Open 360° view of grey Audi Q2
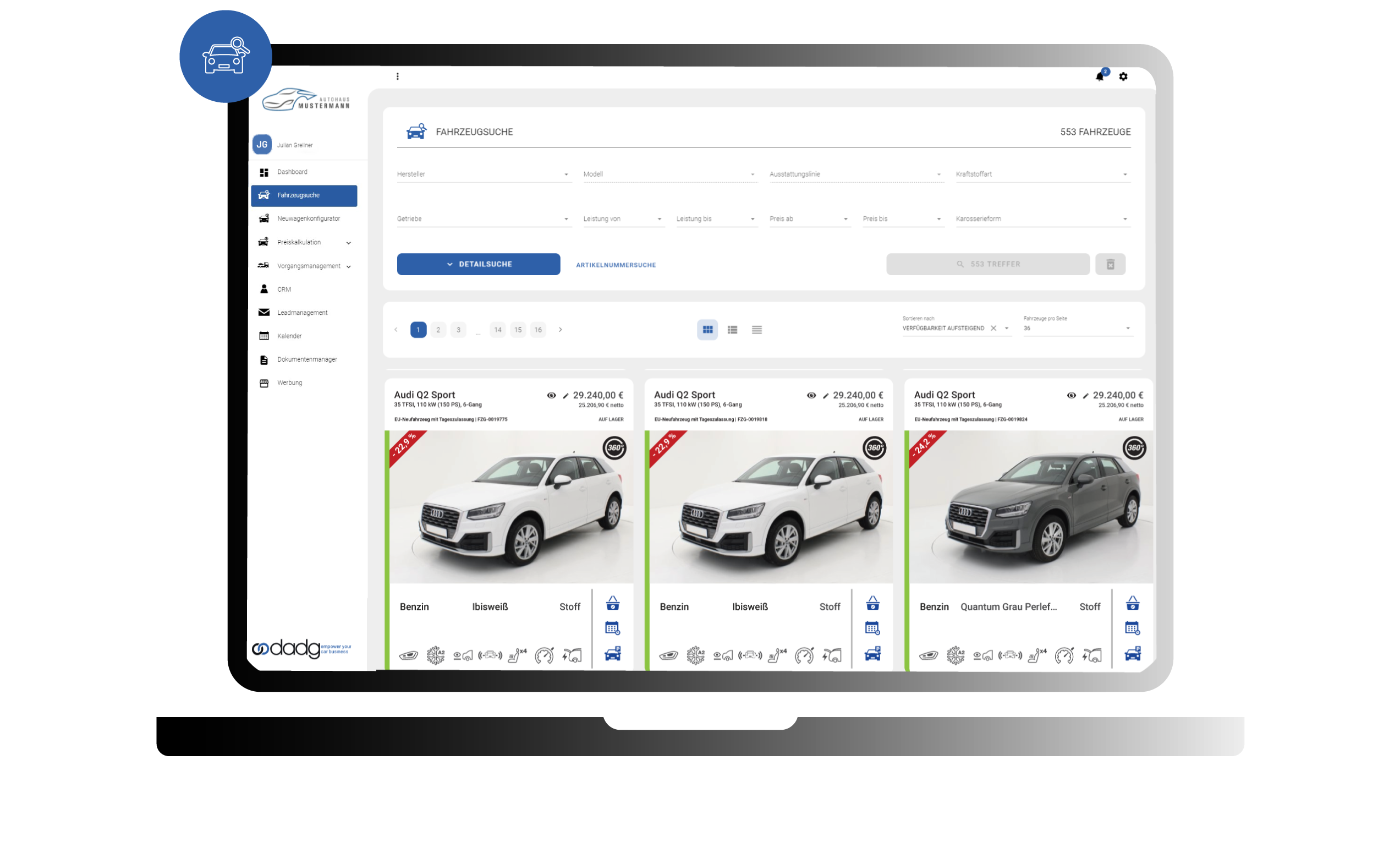Image resolution: width=1400 pixels, height=853 pixels. [1134, 448]
